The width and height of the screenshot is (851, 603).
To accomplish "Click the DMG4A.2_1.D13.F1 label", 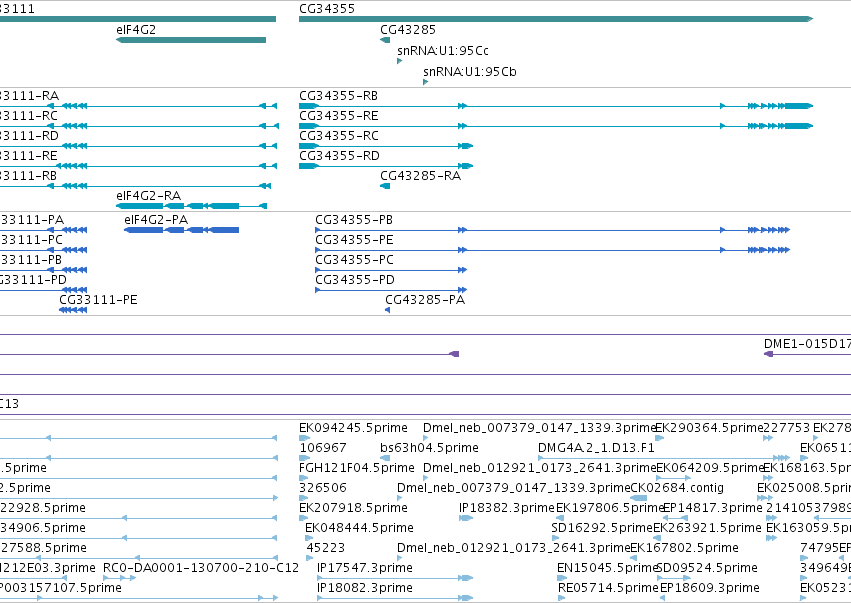I will 596,448.
